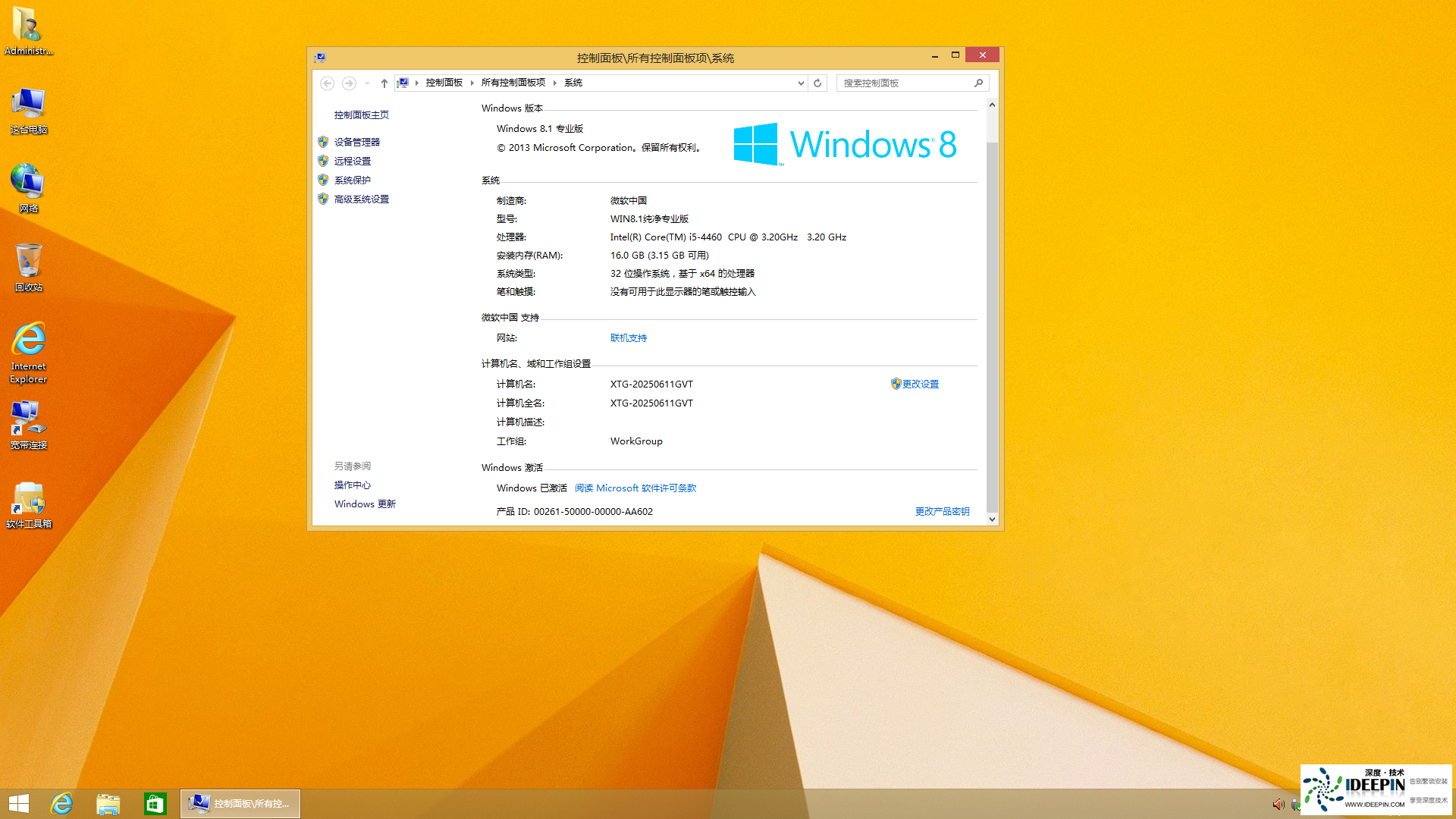1456x819 pixels.
Task: Select 控制面板 in the breadcrumb path
Action: (x=444, y=83)
